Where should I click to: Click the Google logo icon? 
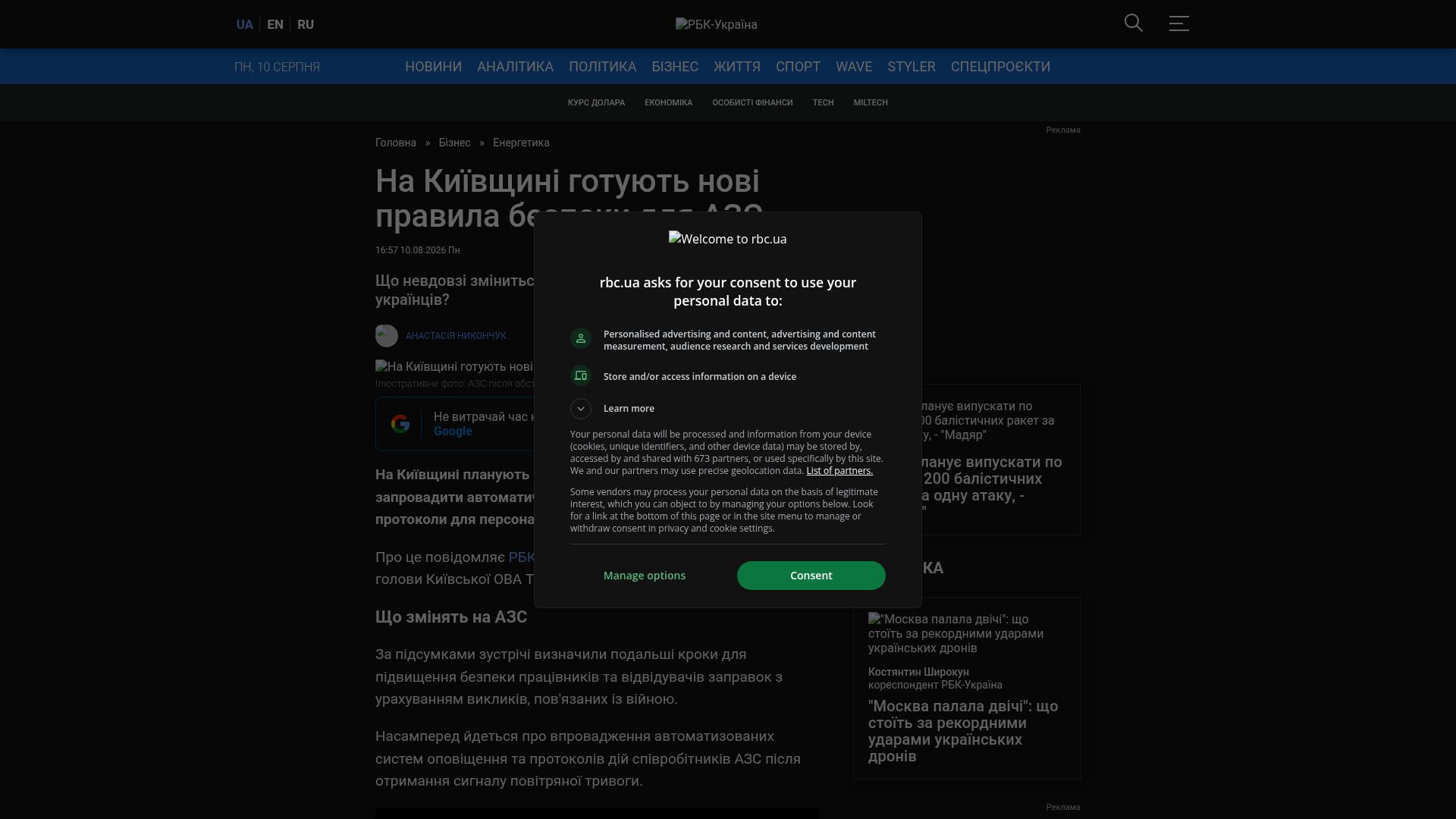pos(400,424)
